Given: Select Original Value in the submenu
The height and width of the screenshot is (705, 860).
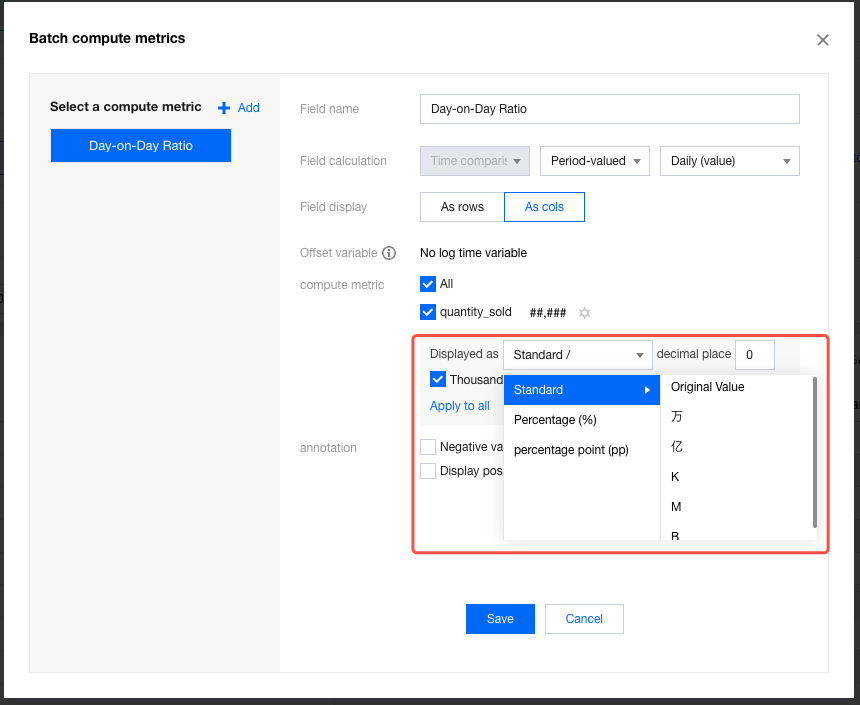Looking at the screenshot, I should (707, 387).
